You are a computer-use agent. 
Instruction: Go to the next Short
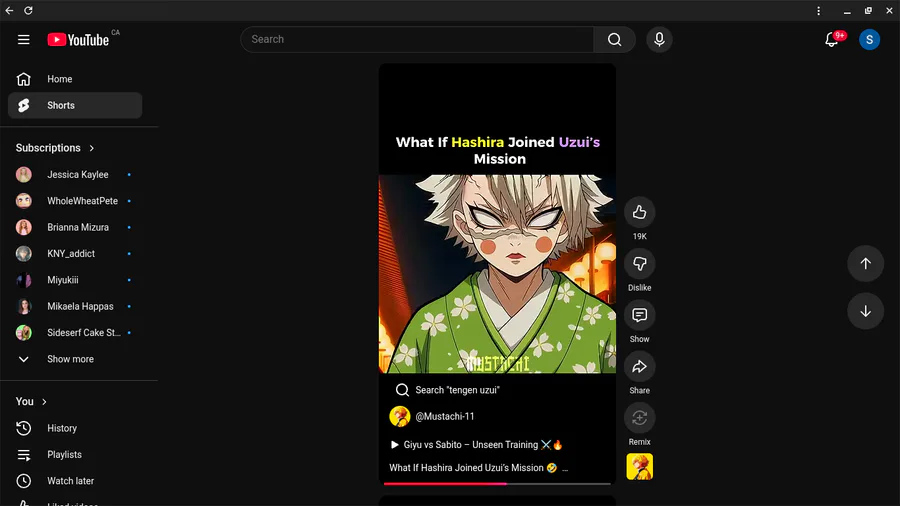tap(866, 312)
